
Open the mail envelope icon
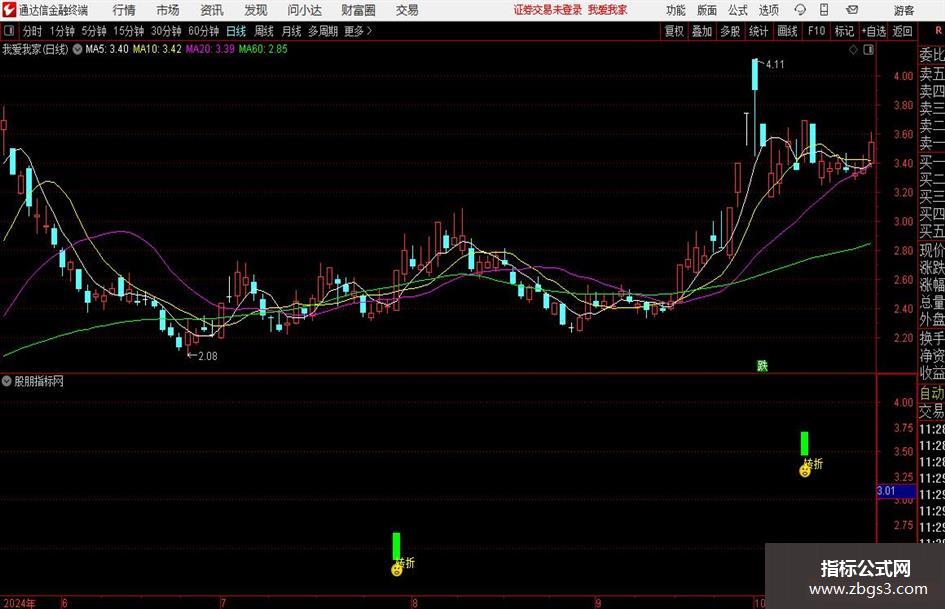click(852, 10)
